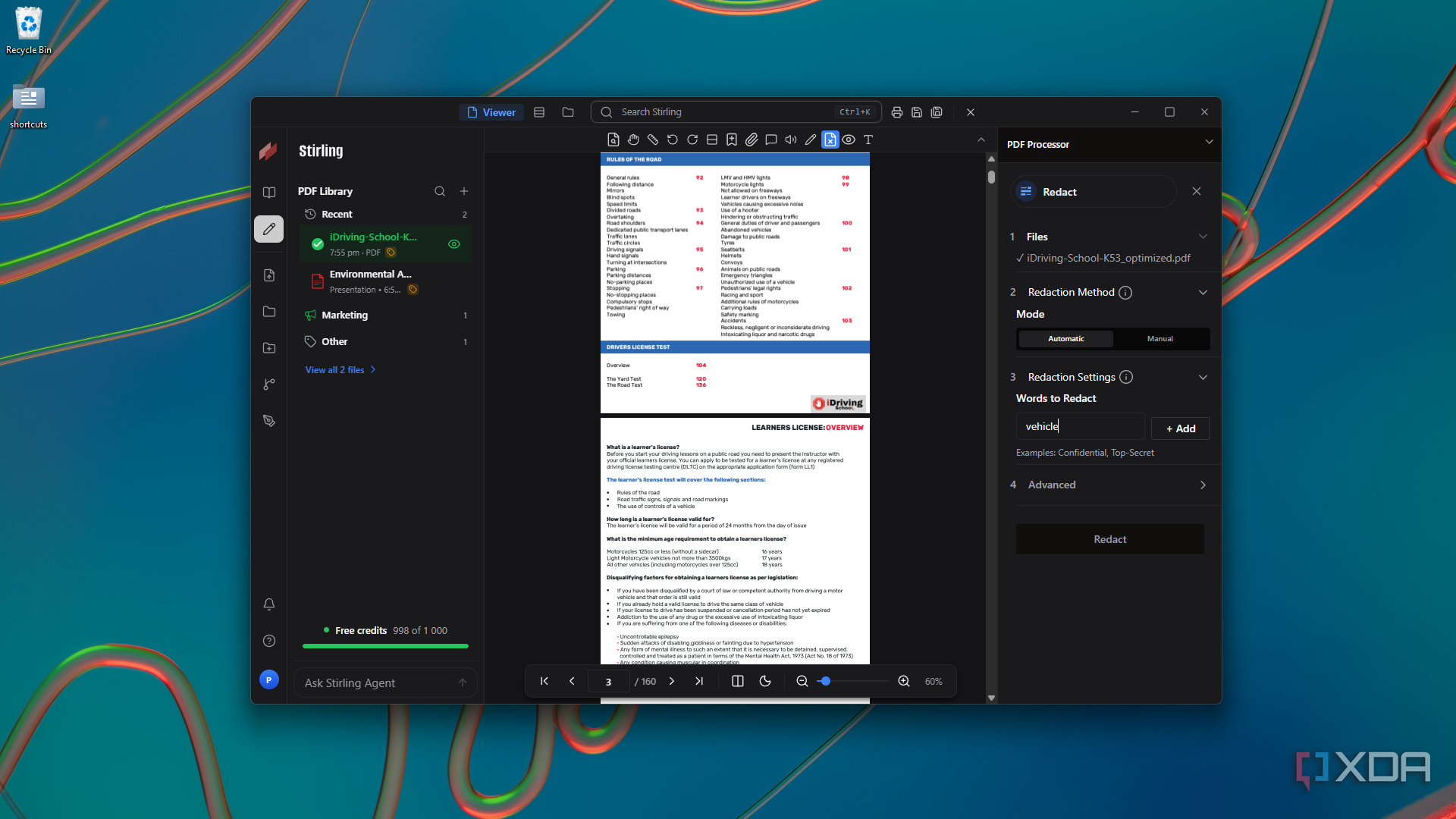This screenshot has height=819, width=1456.
Task: Select the text tool icon
Action: [x=868, y=140]
